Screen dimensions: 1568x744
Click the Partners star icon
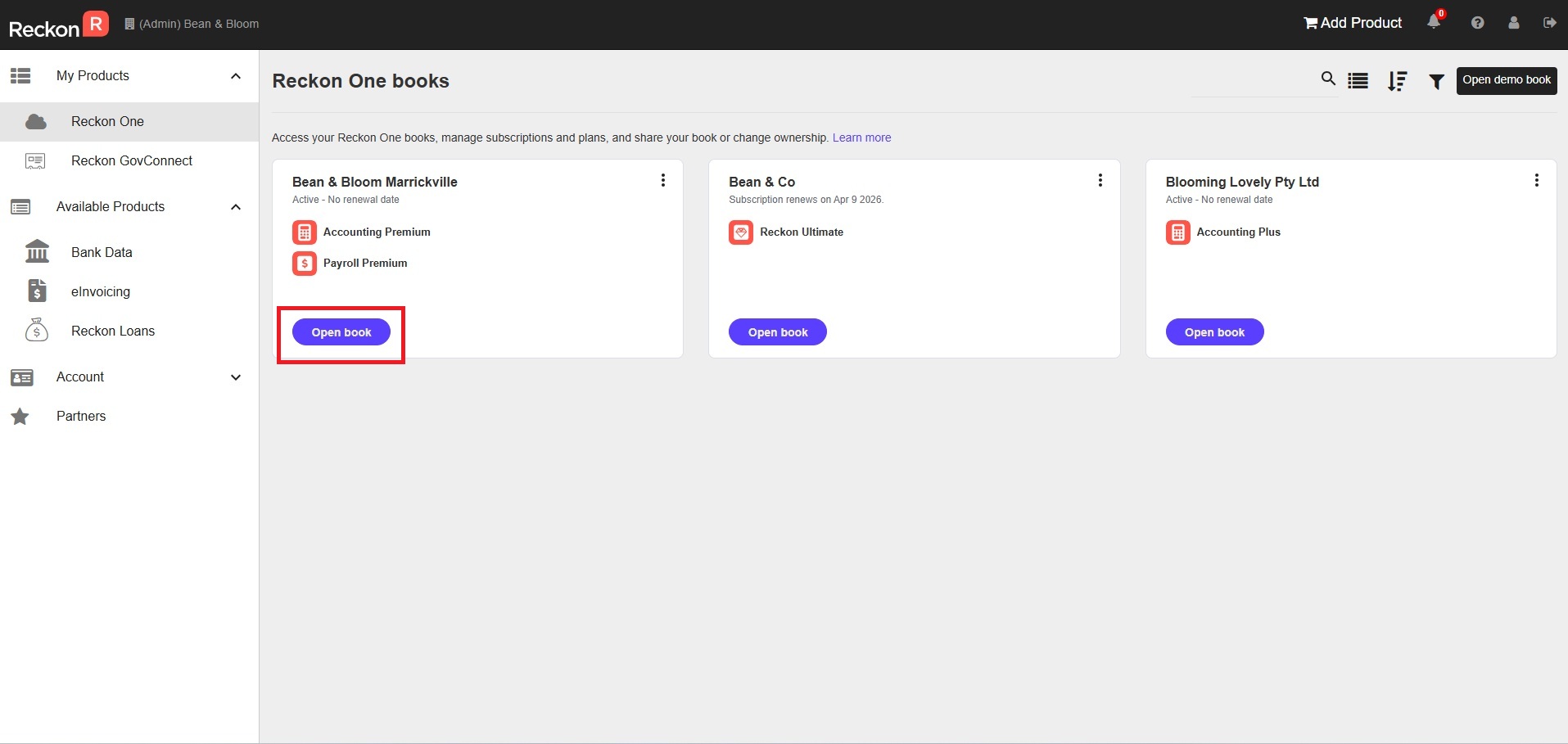pos(20,417)
